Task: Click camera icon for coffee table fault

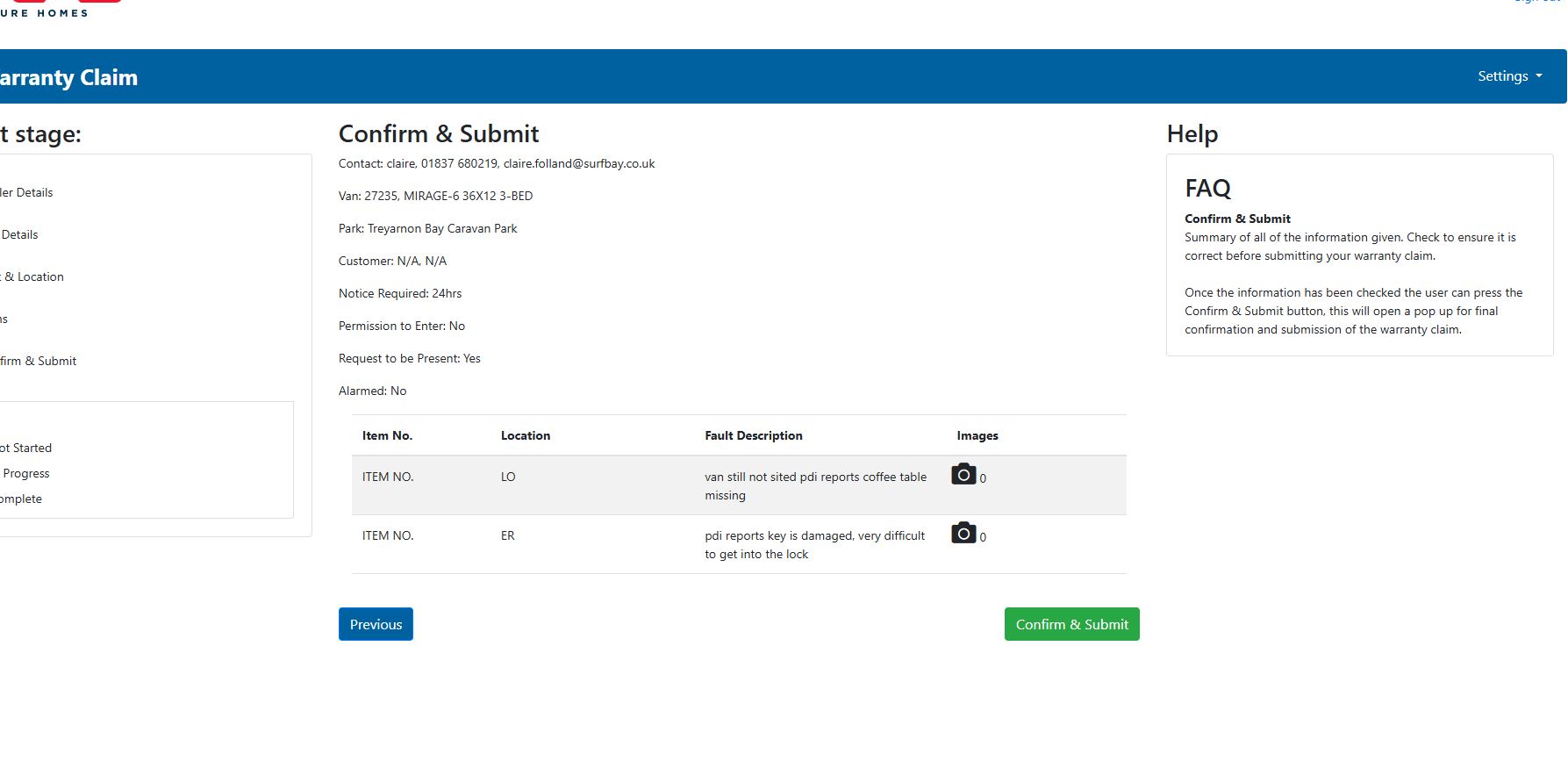Action: (x=963, y=475)
